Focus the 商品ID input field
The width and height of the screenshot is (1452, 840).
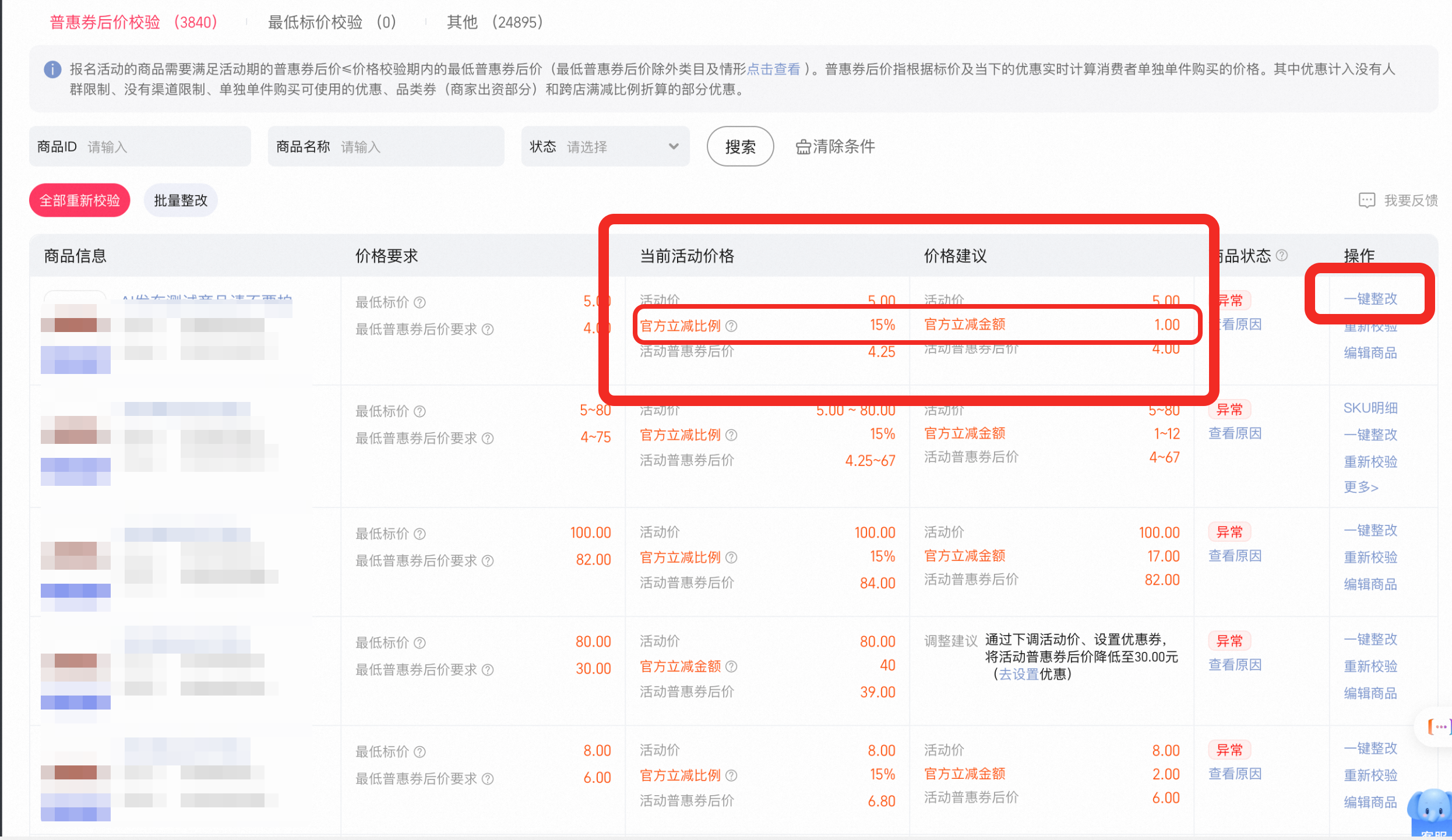pyautogui.click(x=140, y=146)
